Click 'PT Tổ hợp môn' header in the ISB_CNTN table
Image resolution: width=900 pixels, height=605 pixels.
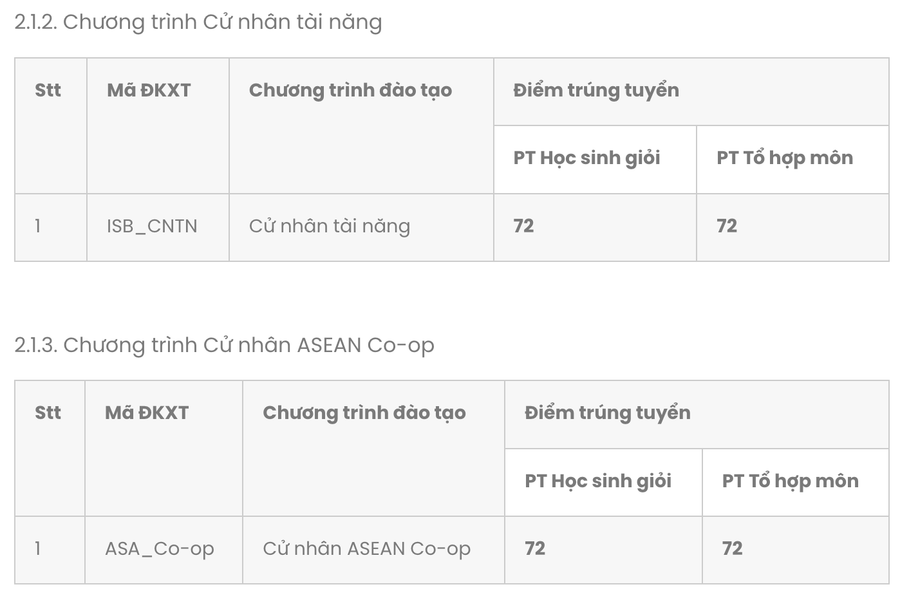point(785,158)
